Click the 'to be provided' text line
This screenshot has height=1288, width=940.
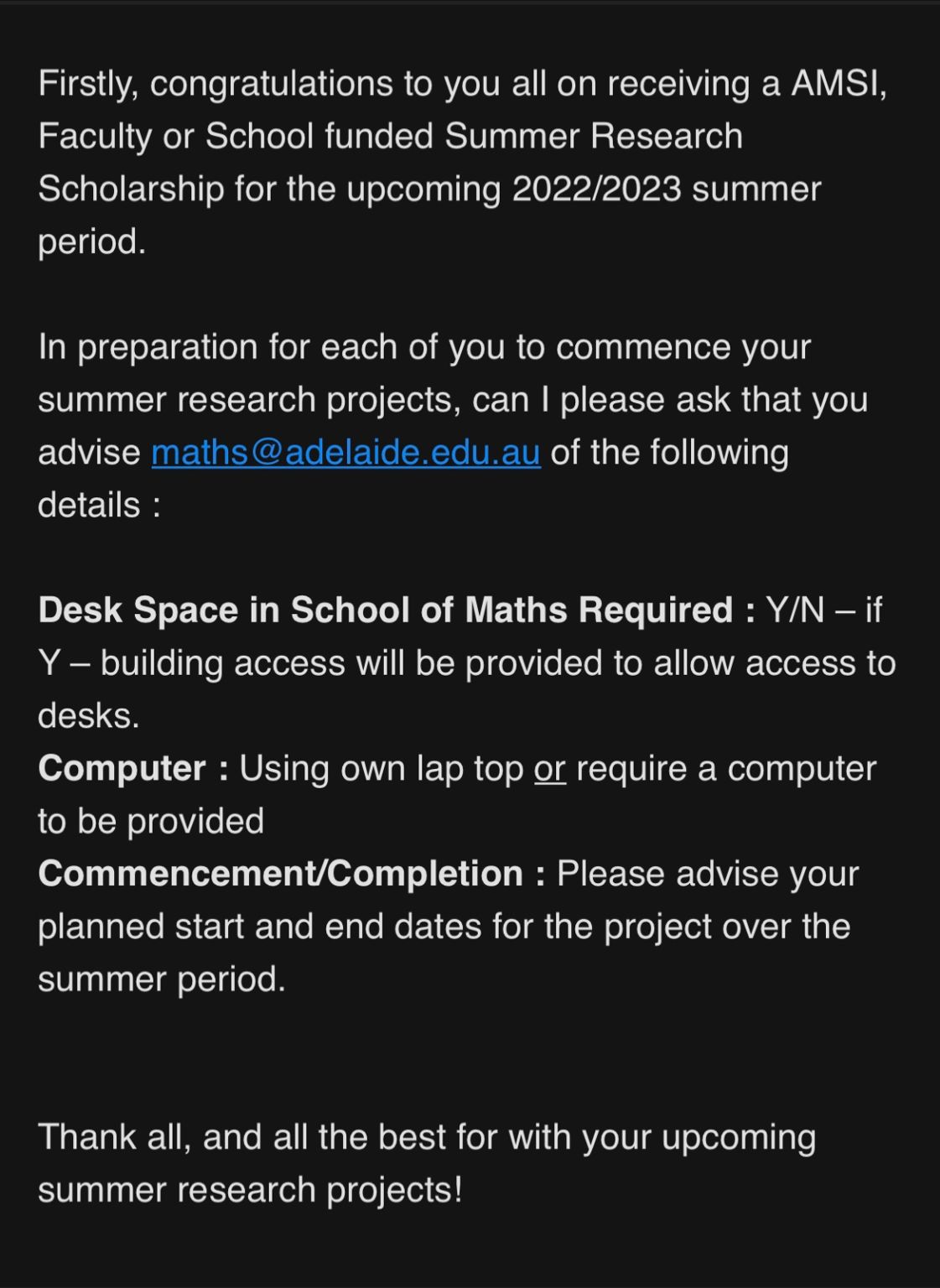[x=151, y=822]
